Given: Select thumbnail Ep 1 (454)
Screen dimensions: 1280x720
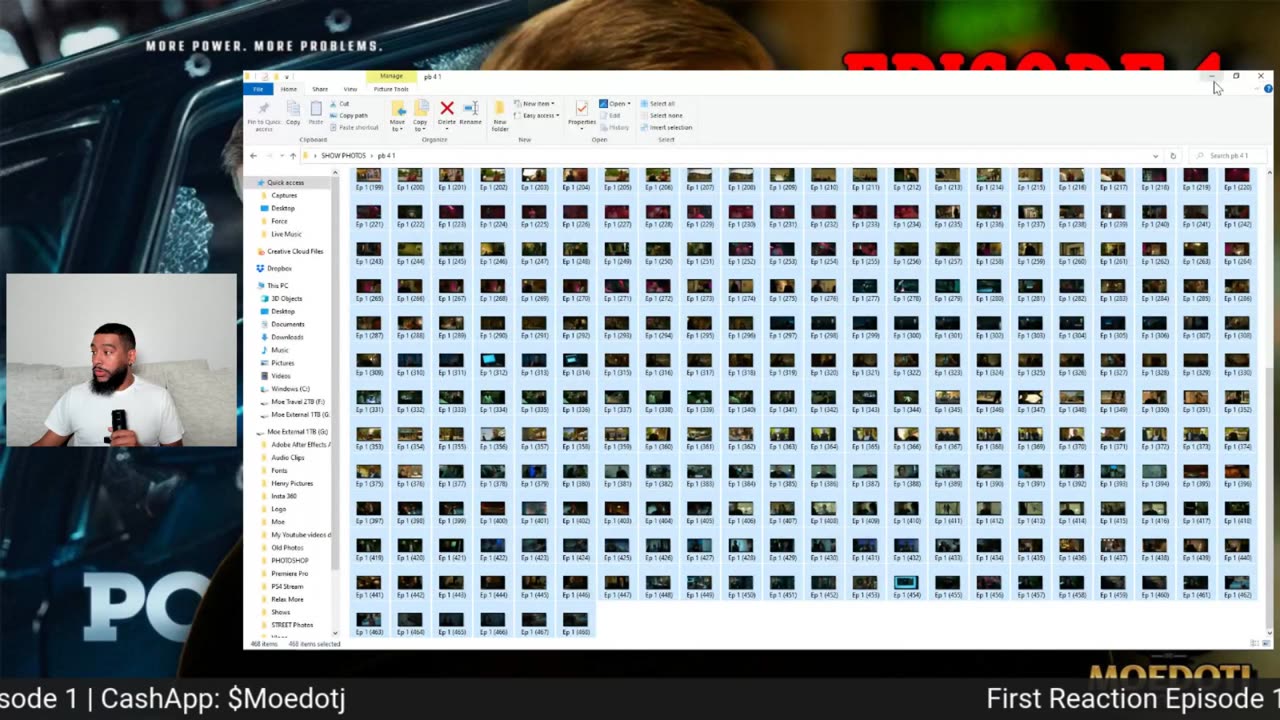Looking at the screenshot, I should (x=906, y=587).
